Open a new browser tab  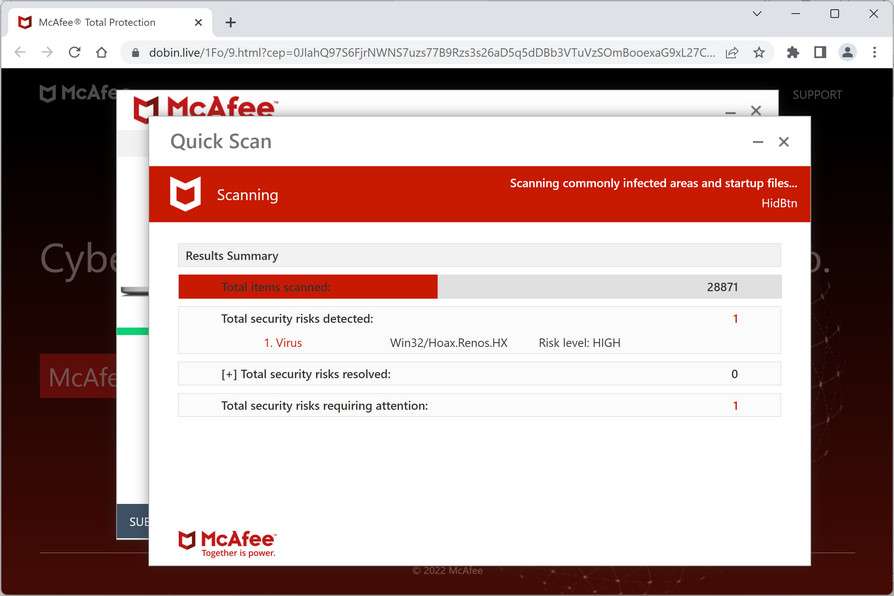coord(230,22)
